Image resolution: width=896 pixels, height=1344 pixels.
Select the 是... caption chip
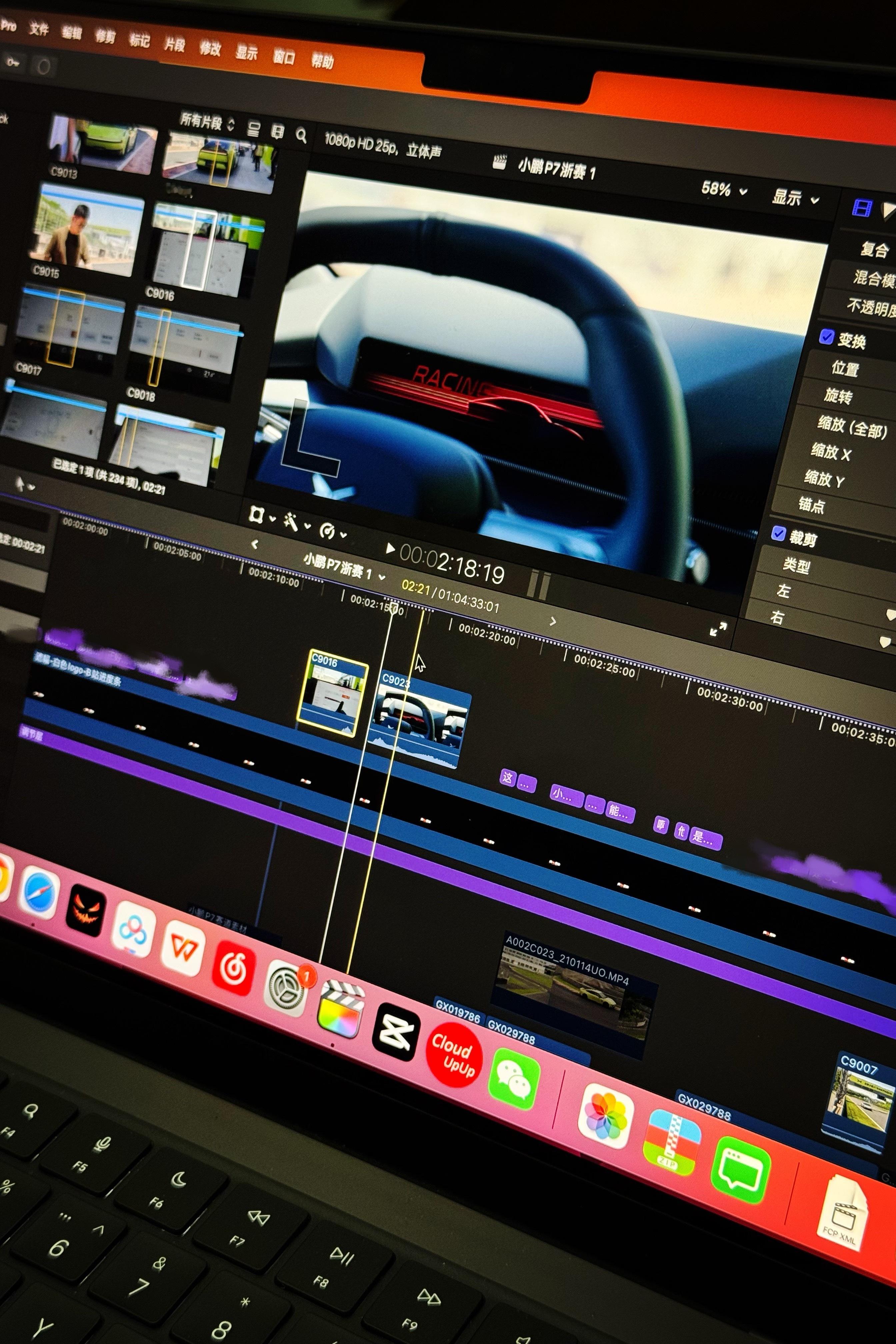(x=706, y=838)
